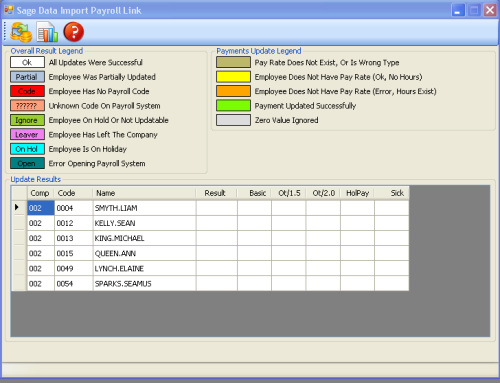Click the SPARKS.SEAMUS name cell
Viewport: 500px width, 383px height.
tap(145, 283)
